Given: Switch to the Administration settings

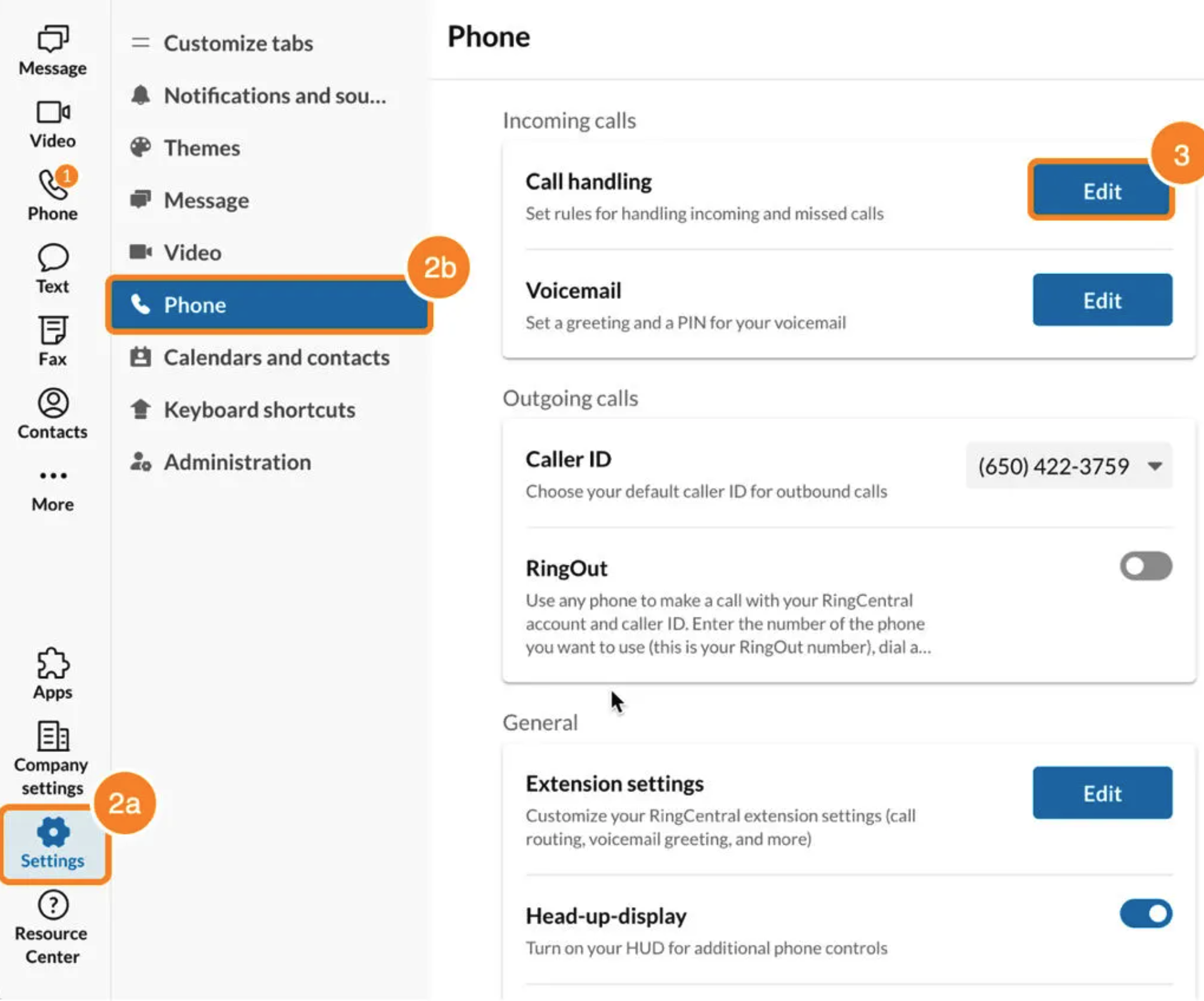Looking at the screenshot, I should [x=237, y=462].
